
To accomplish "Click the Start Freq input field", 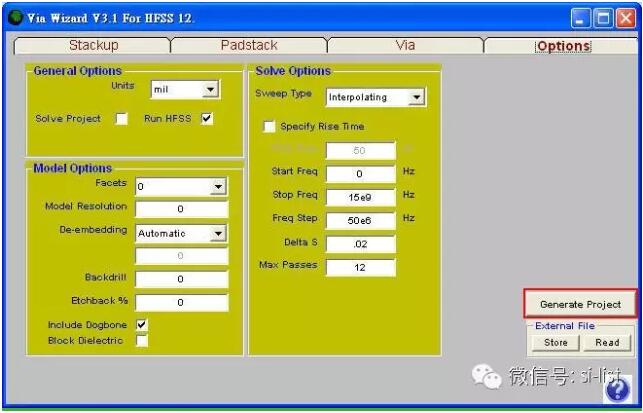I will click(360, 174).
